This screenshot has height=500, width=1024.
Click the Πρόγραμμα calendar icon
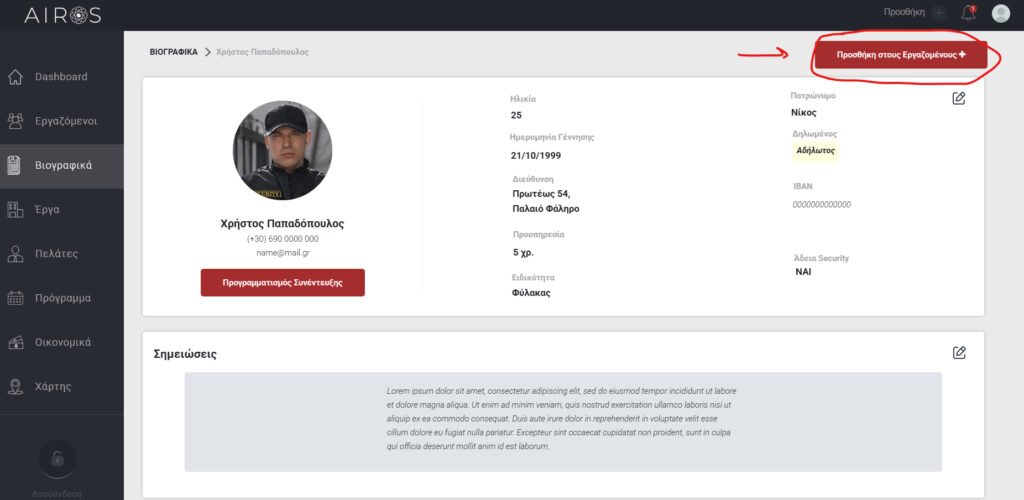(x=16, y=298)
